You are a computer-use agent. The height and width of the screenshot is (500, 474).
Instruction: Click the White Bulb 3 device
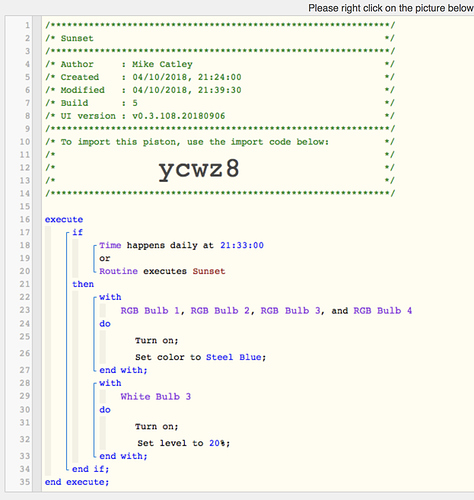(156, 397)
